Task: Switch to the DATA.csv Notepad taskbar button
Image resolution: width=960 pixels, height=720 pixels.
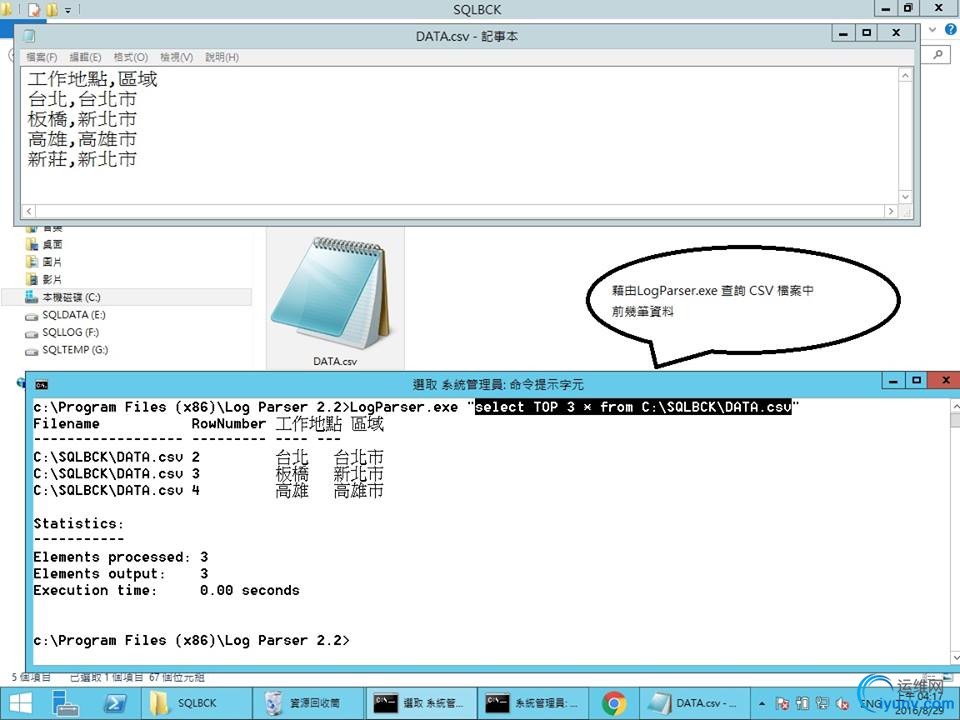Action: [x=694, y=703]
